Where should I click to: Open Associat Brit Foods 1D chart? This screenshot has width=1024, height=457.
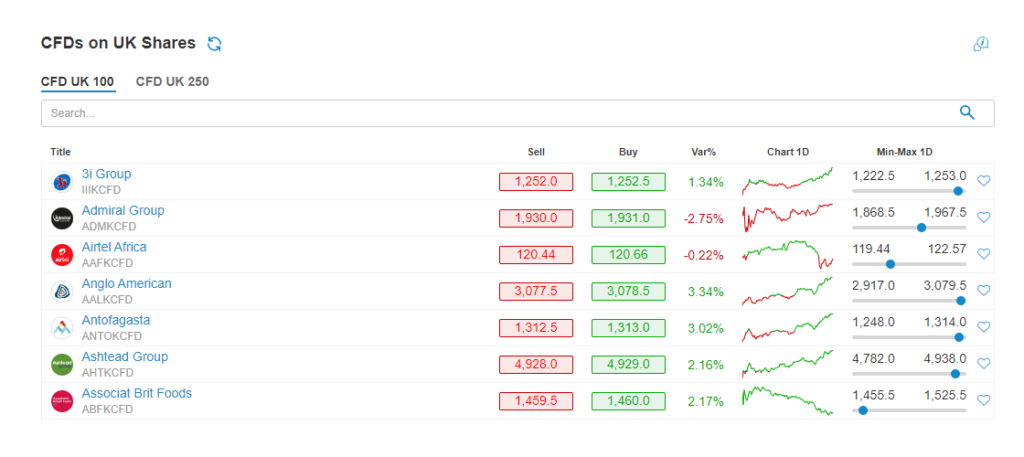click(x=788, y=401)
